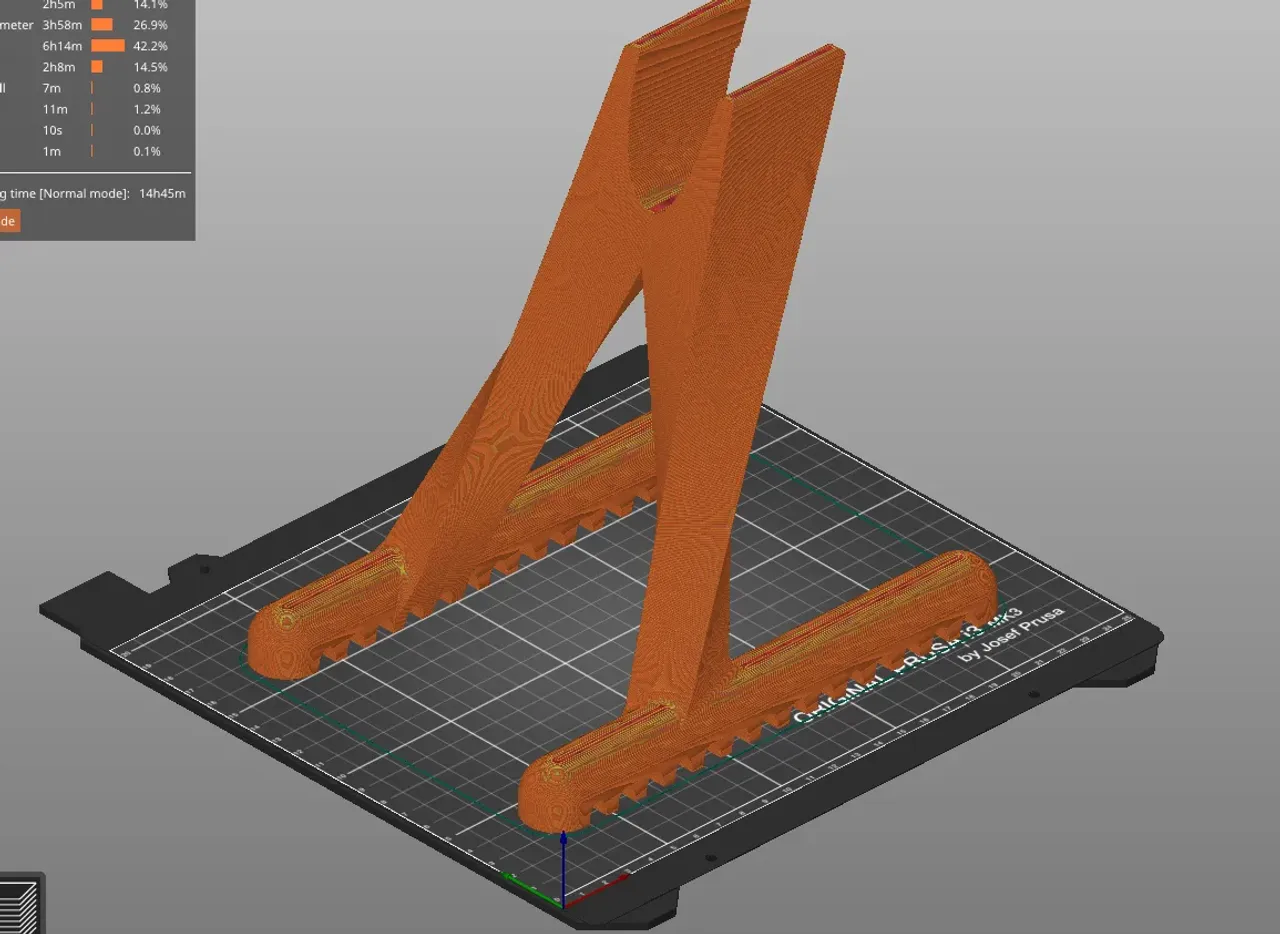1280x934 pixels.
Task: Click the orange bar beside 26.9%
Action: tap(102, 25)
